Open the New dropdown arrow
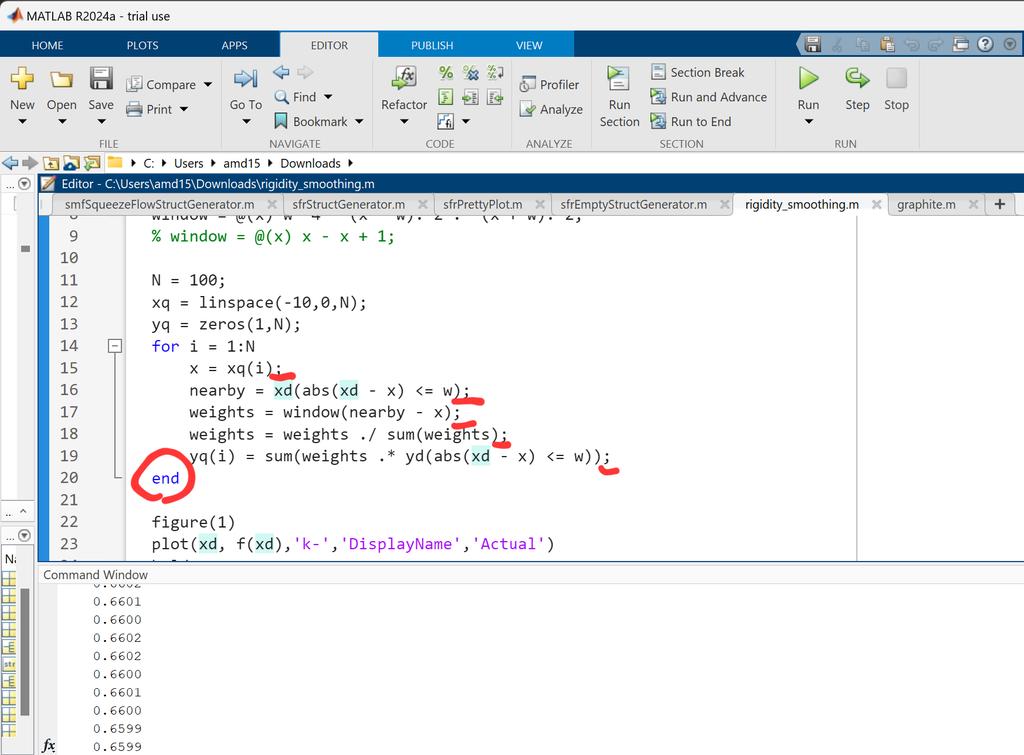This screenshot has height=755, width=1024. 22,121
